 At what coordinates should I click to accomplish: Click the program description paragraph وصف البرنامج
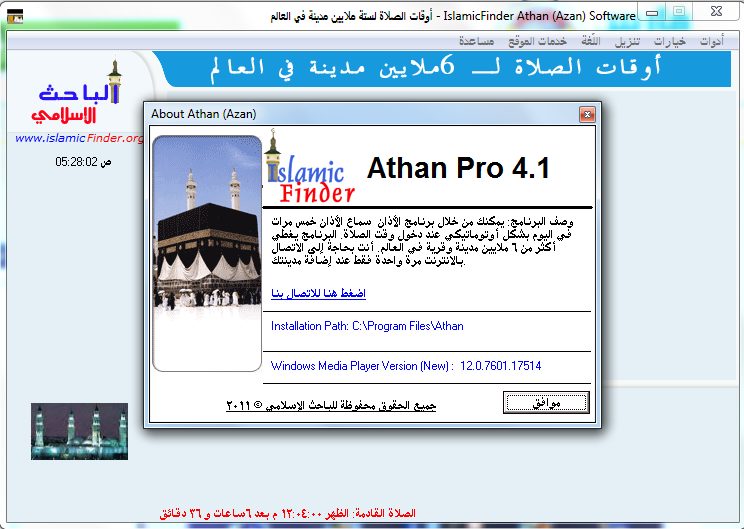422,241
